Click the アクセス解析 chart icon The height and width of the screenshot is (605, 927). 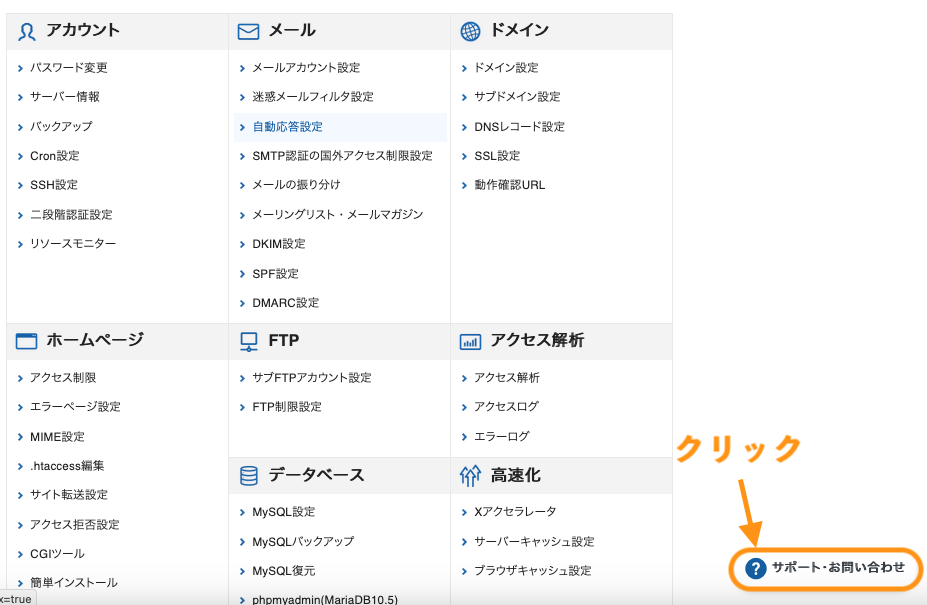point(470,341)
